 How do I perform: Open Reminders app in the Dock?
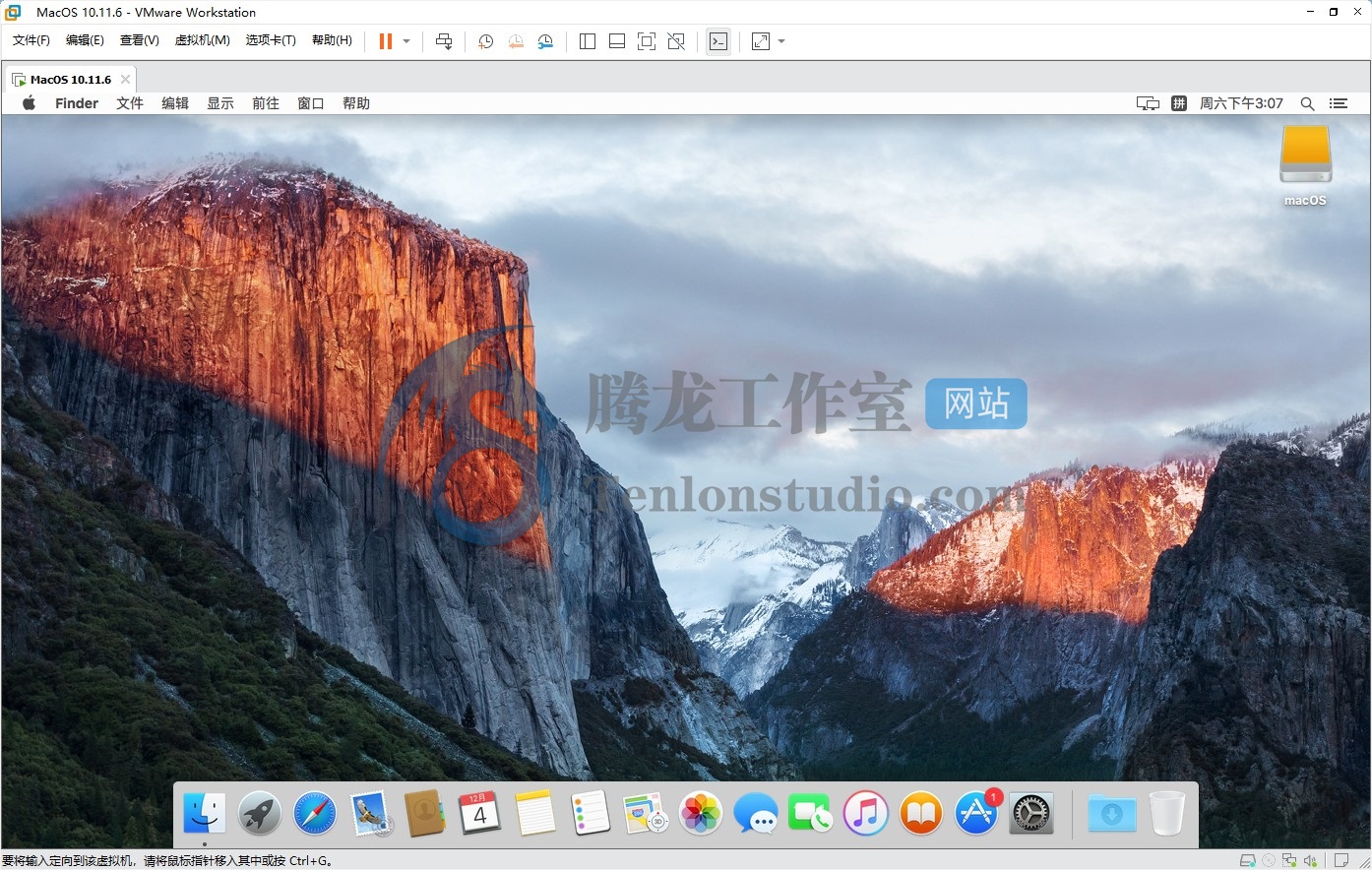[591, 814]
